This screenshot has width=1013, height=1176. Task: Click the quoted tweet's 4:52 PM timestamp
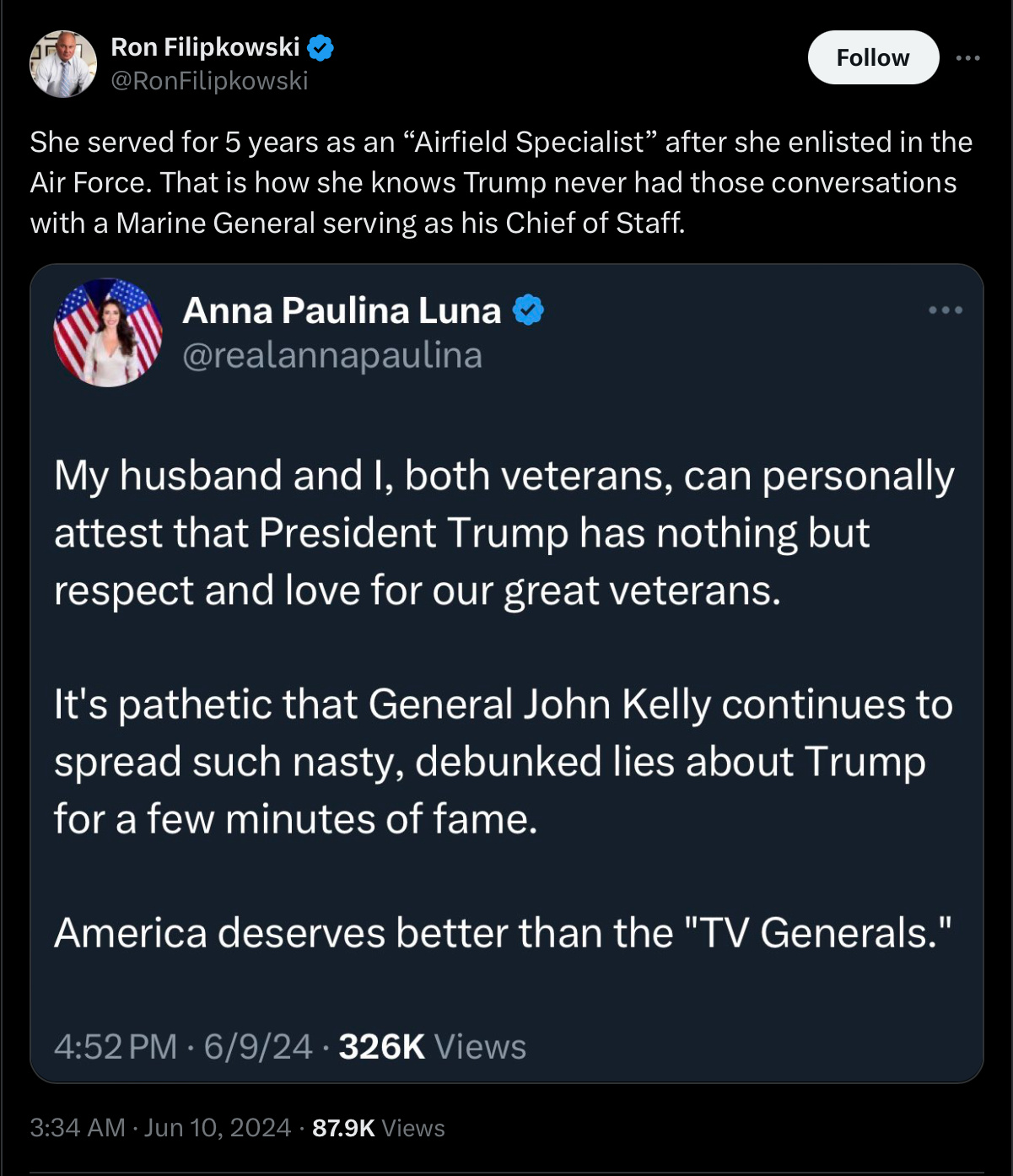pyautogui.click(x=116, y=1047)
